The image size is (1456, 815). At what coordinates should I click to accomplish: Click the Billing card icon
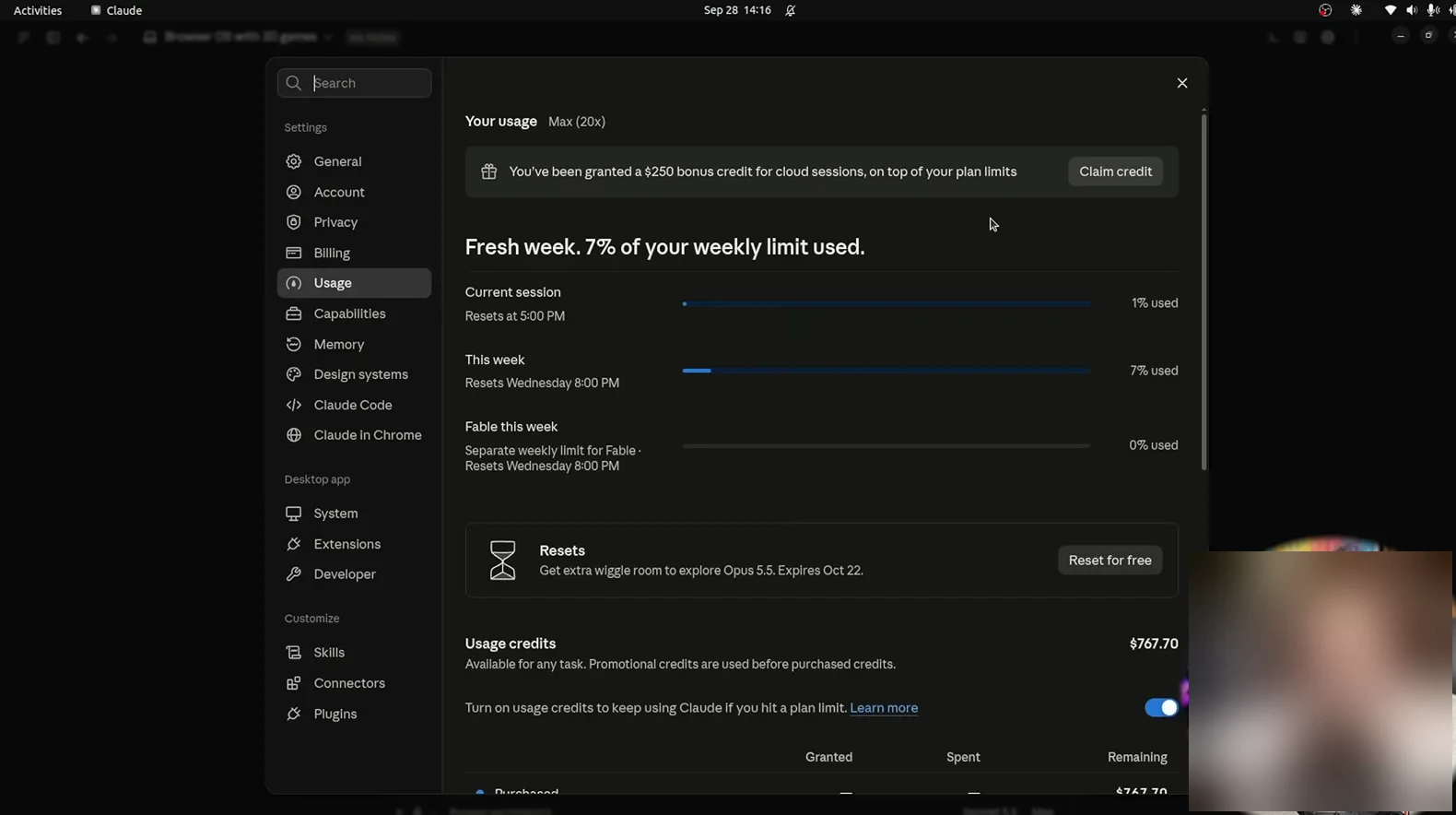pyautogui.click(x=294, y=253)
